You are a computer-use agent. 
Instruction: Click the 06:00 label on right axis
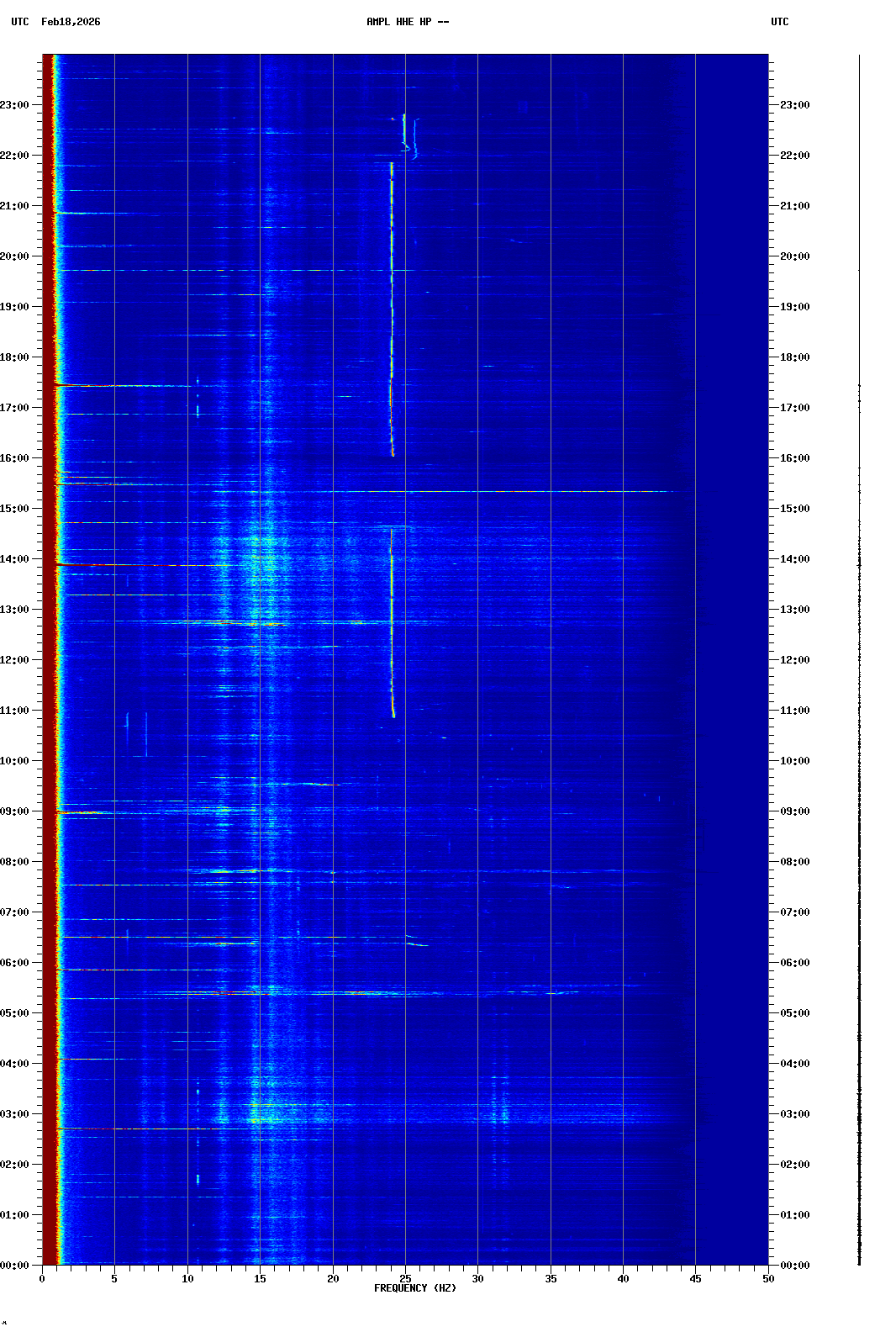coord(794,963)
